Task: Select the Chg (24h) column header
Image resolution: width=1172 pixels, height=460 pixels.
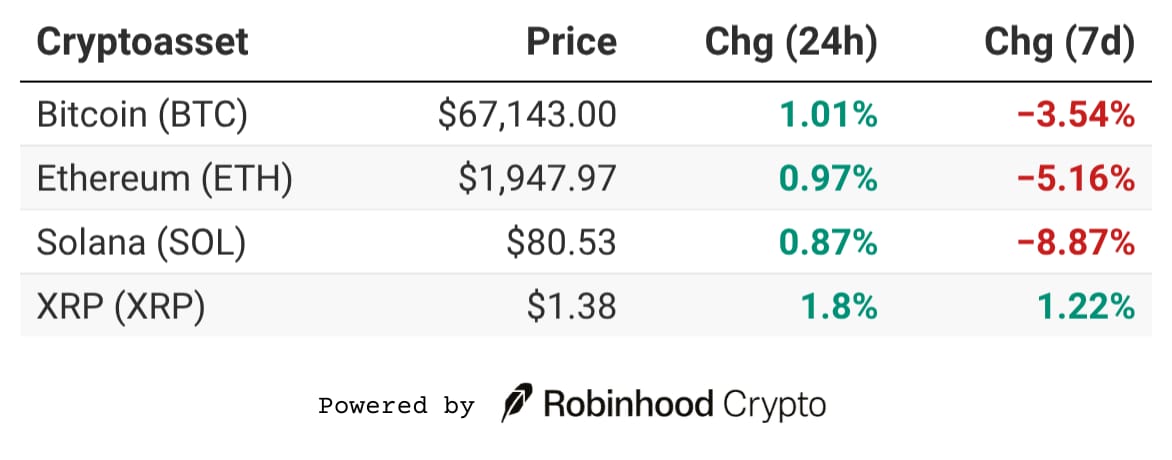Action: coord(791,43)
